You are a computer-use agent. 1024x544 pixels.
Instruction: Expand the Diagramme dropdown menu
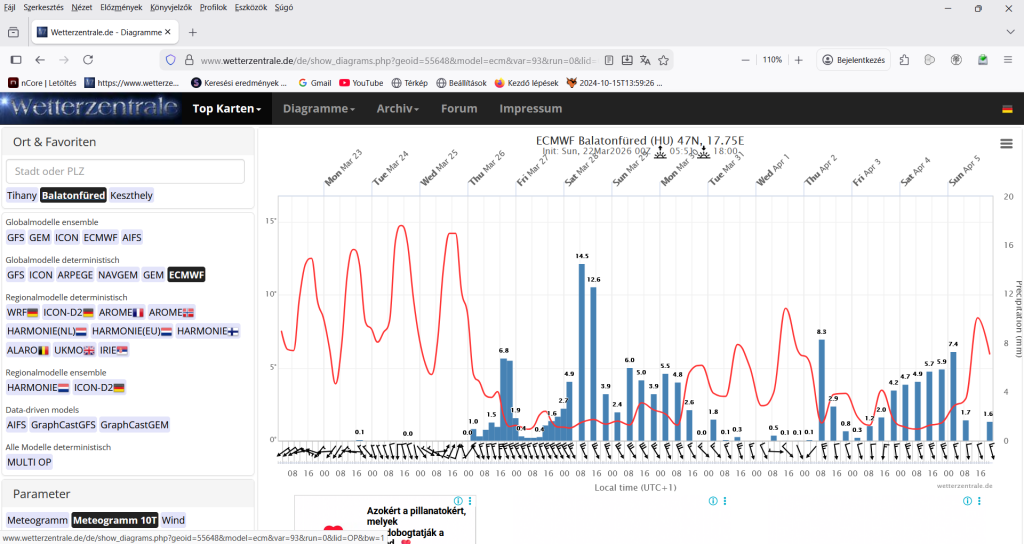point(318,109)
